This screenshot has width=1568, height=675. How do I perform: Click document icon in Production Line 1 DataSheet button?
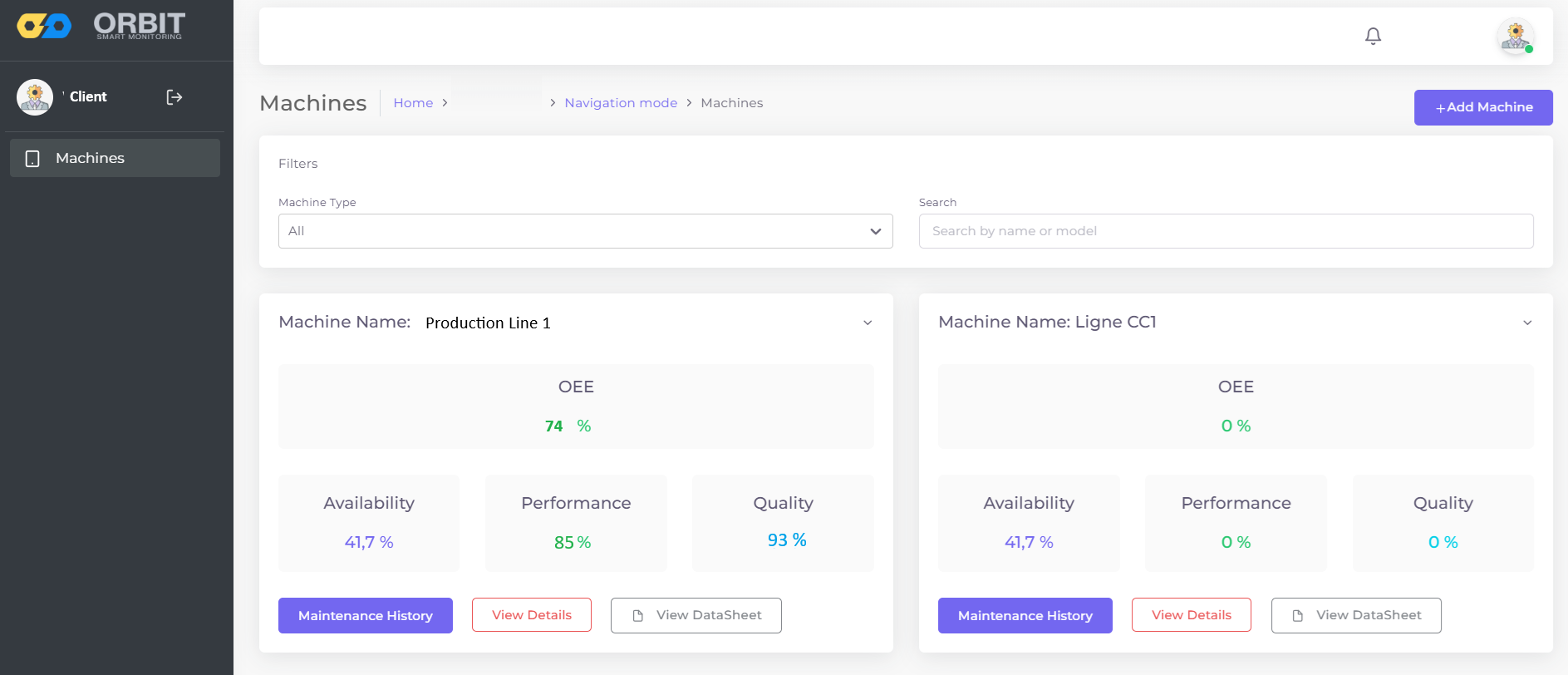tap(638, 616)
